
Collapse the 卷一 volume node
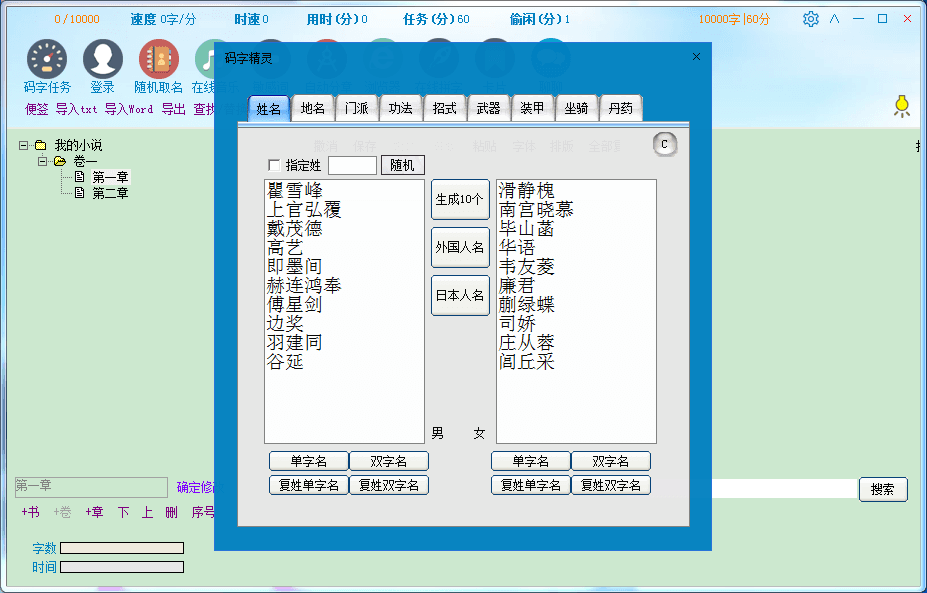point(42,161)
